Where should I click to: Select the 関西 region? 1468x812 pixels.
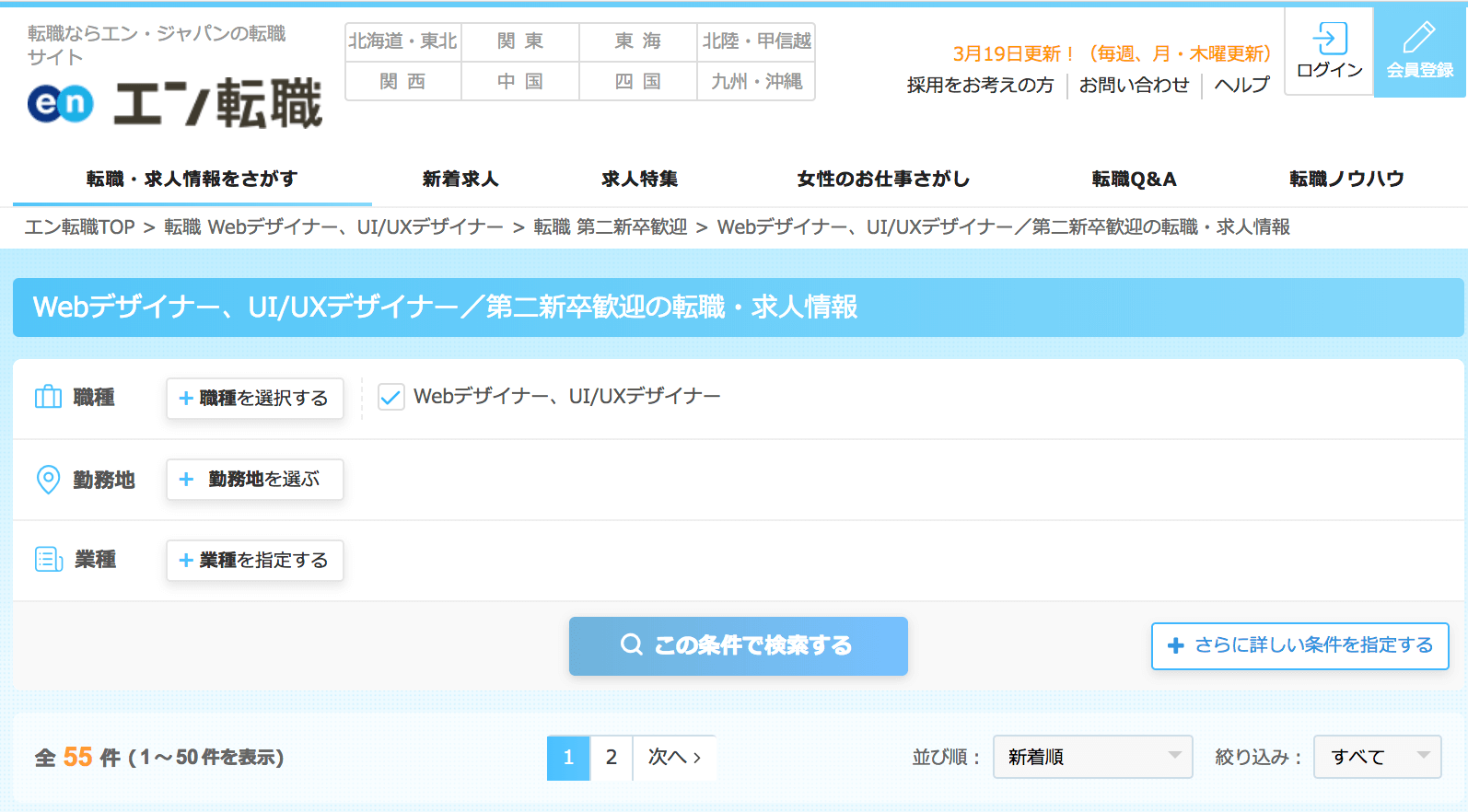402,81
